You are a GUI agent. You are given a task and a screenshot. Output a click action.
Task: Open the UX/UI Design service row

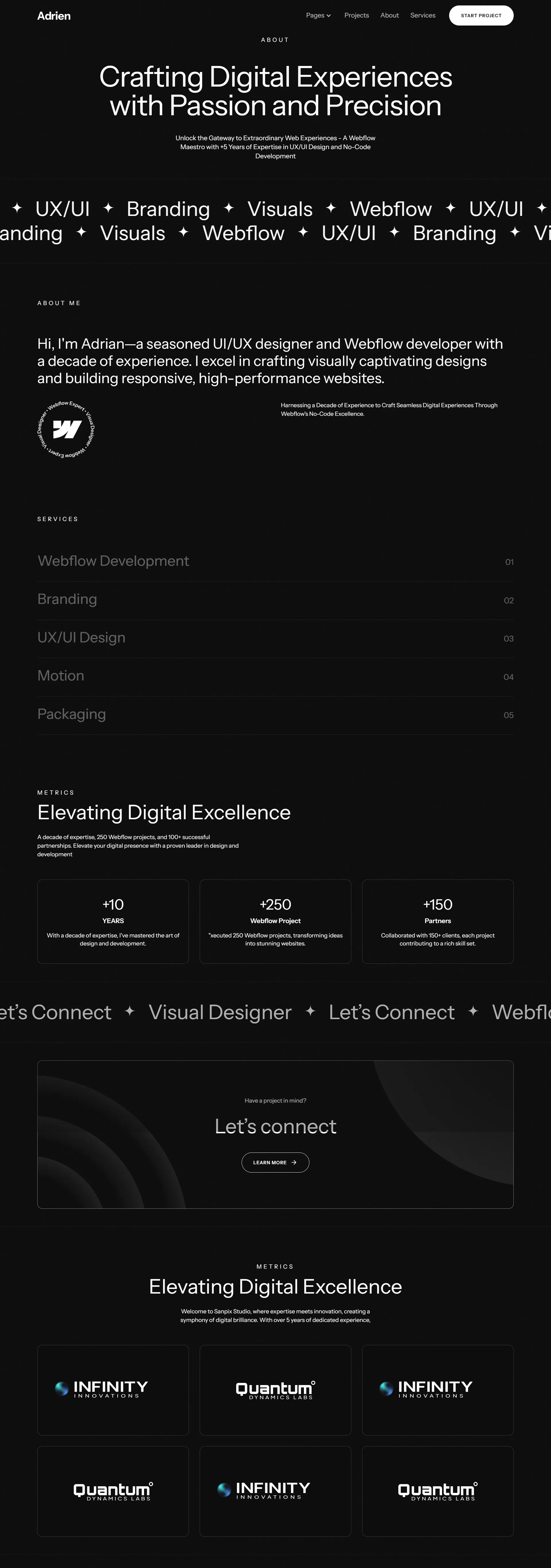click(275, 639)
